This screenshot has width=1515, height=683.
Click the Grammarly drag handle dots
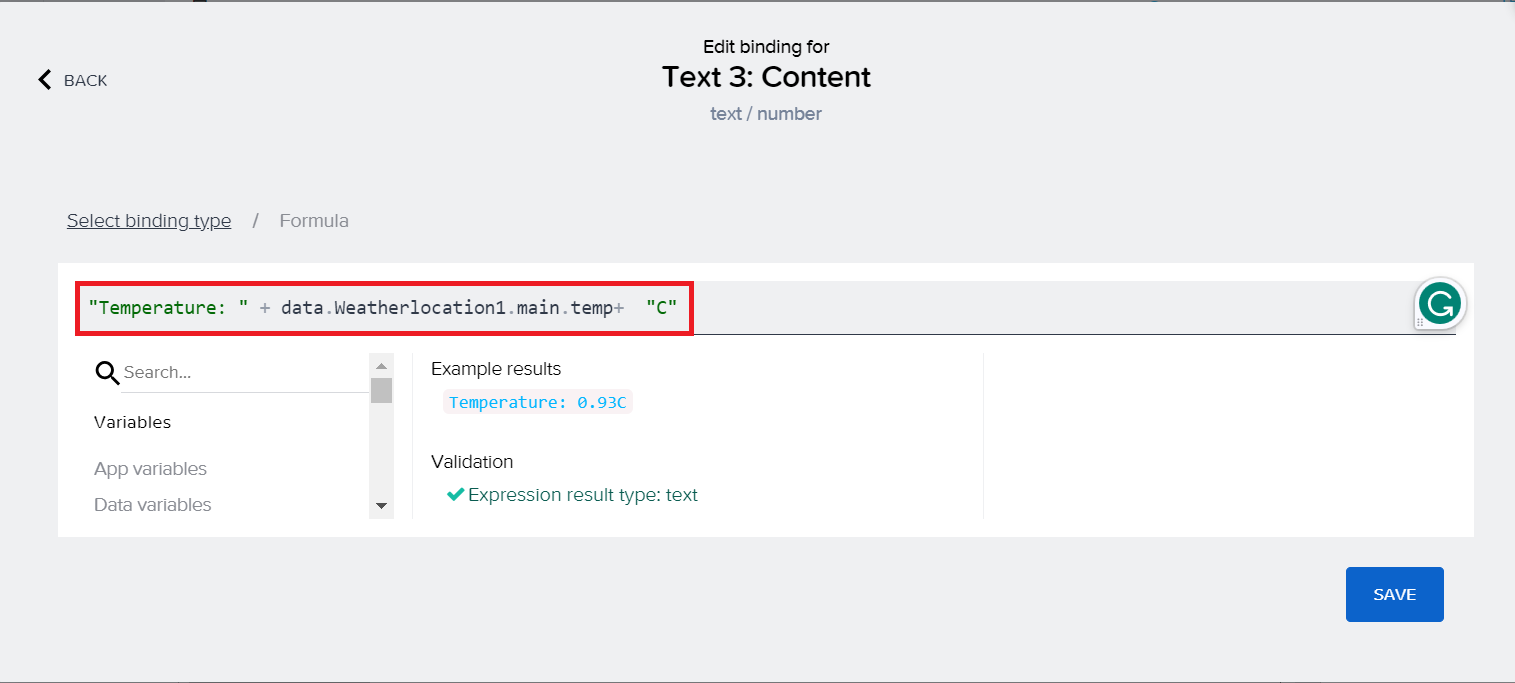1419,323
